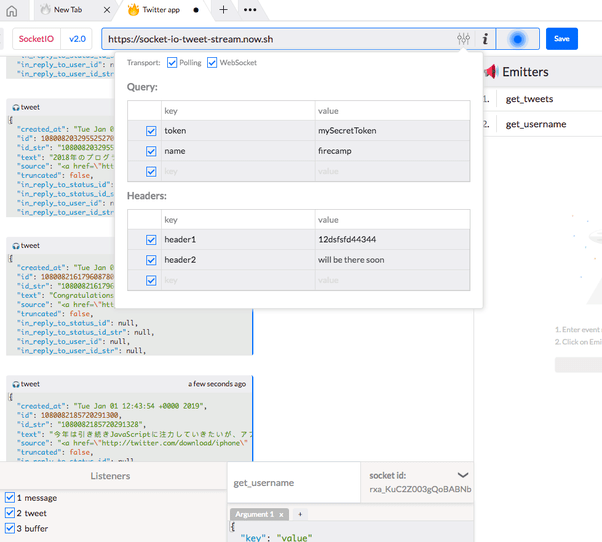602x542 pixels.
Task: Uncheck the tweet listener
Action: pos(10,513)
